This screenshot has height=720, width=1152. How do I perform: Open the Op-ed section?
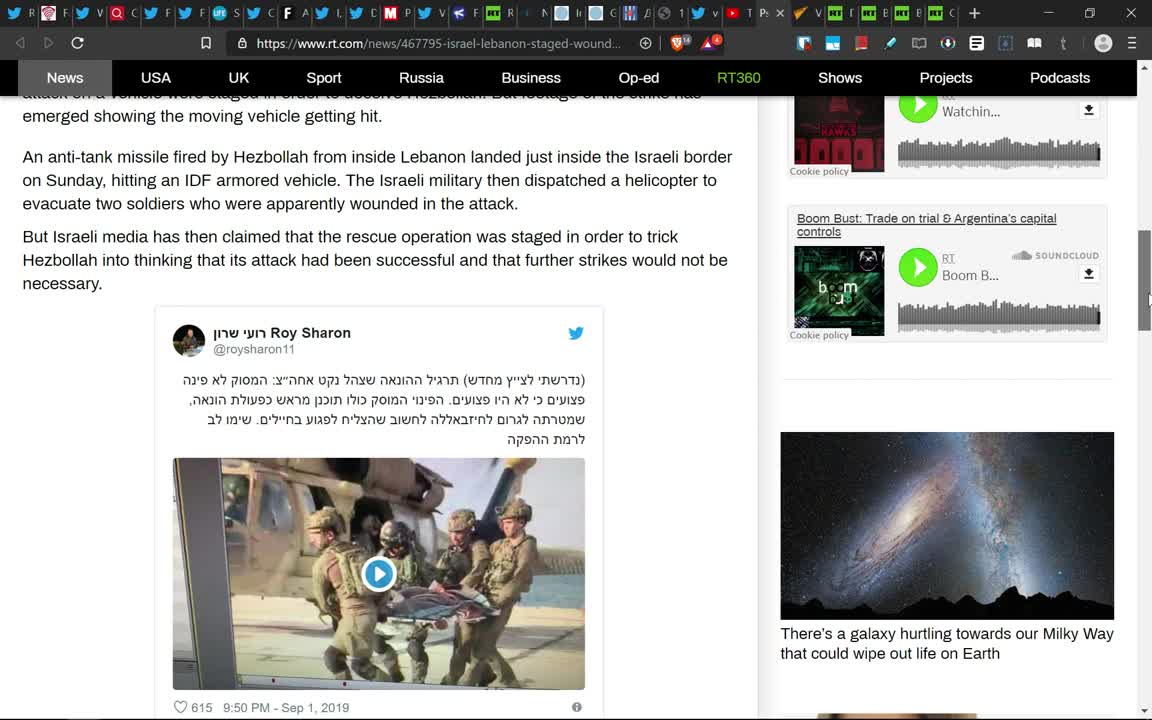pyautogui.click(x=638, y=78)
